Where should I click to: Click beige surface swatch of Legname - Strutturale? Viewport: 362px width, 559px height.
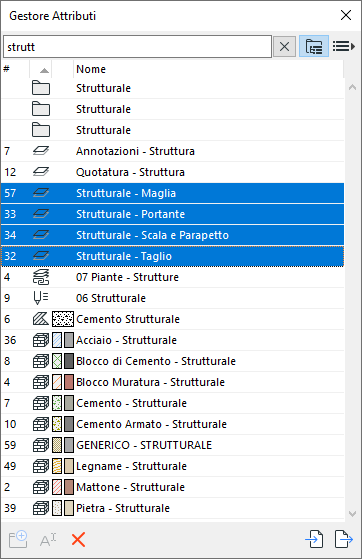(x=69, y=466)
